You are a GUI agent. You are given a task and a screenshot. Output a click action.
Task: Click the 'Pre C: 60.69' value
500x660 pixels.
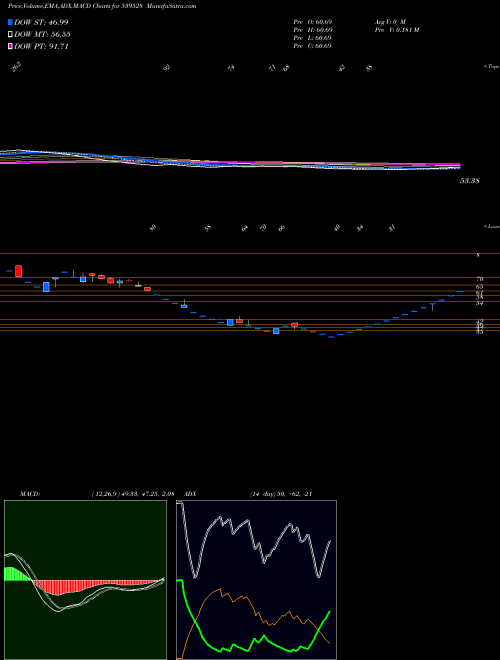[313, 46]
